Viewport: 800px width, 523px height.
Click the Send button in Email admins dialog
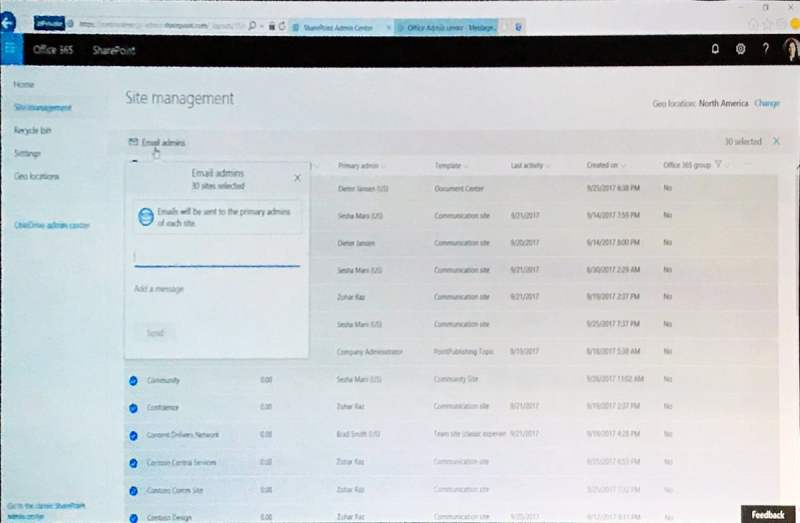coord(155,333)
